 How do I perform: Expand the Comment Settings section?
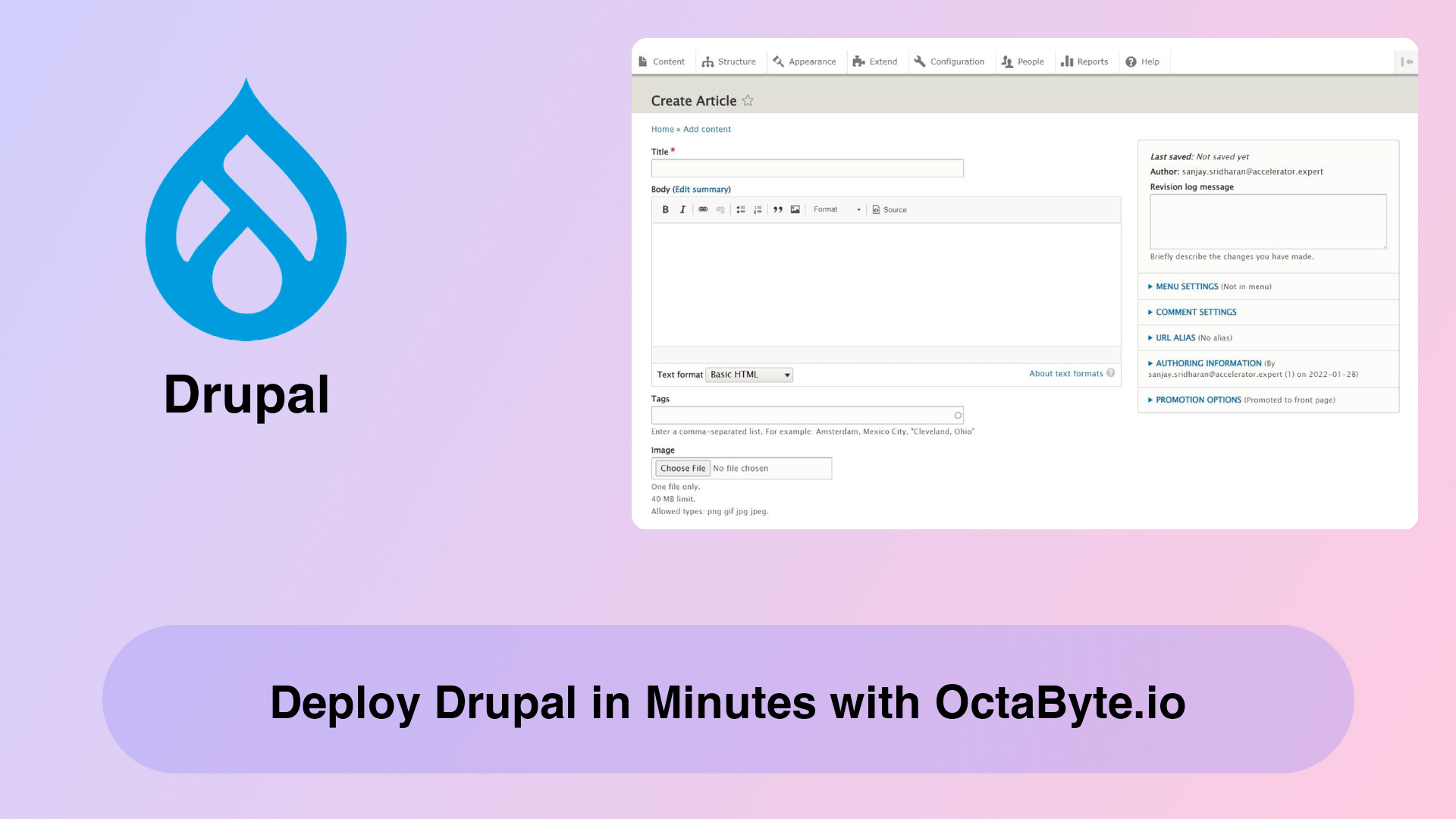click(x=1196, y=312)
